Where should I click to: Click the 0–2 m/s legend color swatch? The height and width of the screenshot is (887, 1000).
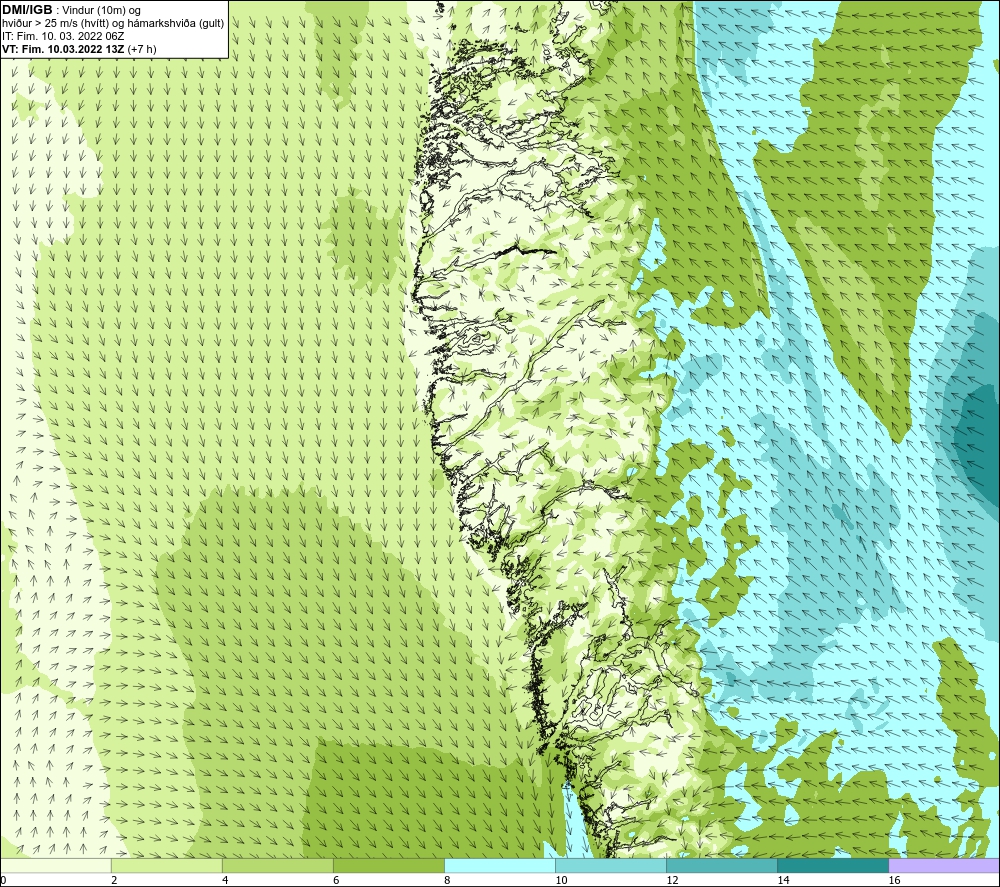point(55,865)
